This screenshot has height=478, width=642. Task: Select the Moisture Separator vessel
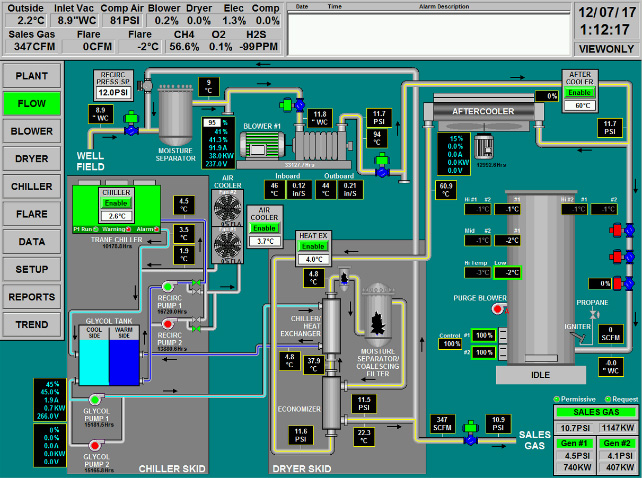[175, 114]
